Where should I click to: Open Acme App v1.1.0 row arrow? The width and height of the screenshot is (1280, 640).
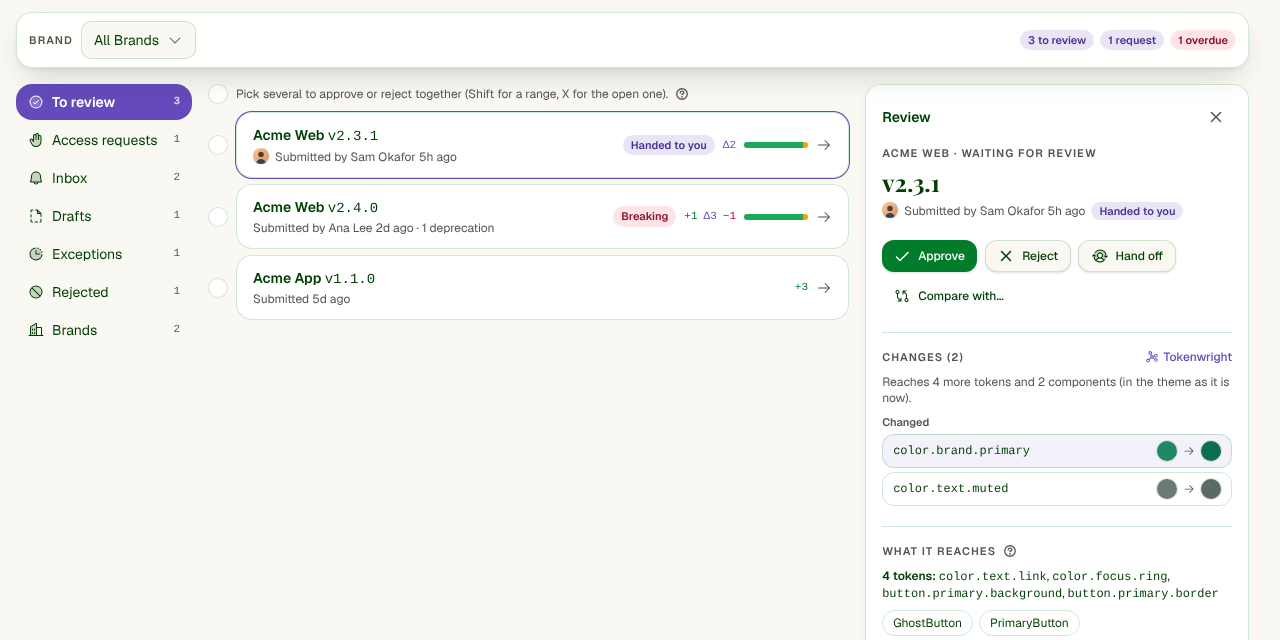pos(824,288)
